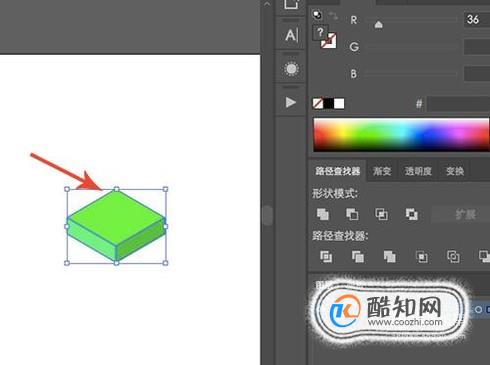Click the Merge pathfinder icon
Image resolution: width=490 pixels, height=365 pixels.
389,257
